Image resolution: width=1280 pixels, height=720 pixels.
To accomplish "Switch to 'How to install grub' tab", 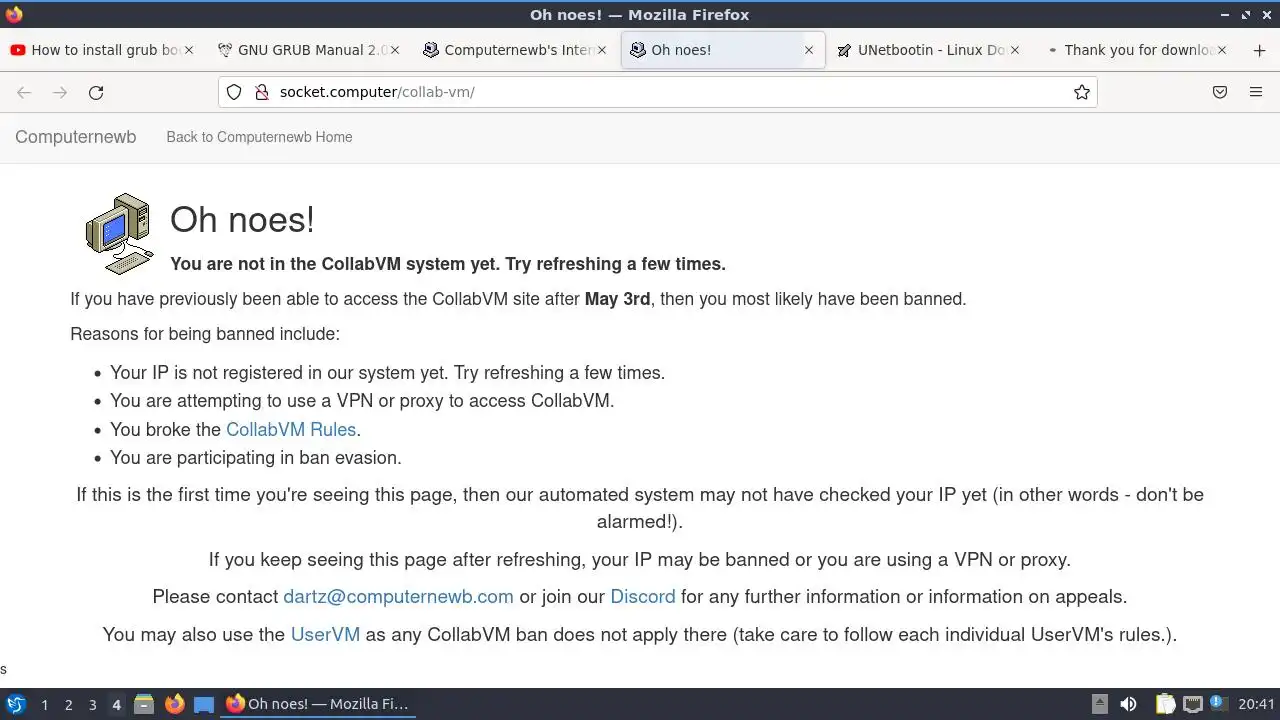I will (x=103, y=50).
